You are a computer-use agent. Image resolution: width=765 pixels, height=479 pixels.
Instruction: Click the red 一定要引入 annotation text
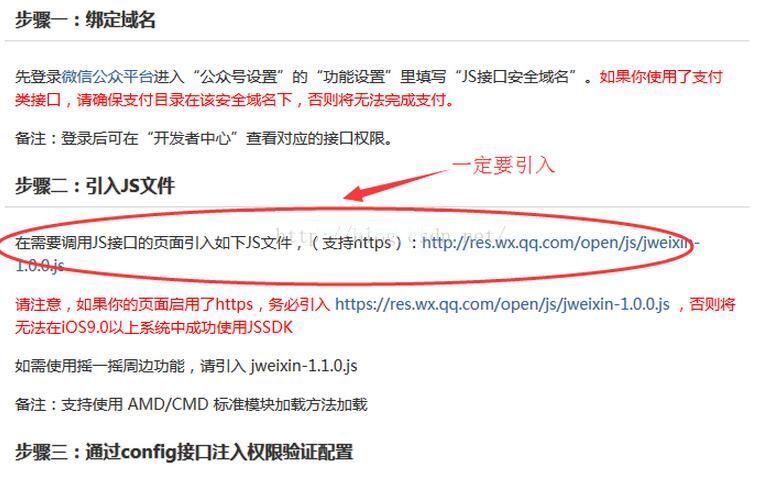click(503, 165)
